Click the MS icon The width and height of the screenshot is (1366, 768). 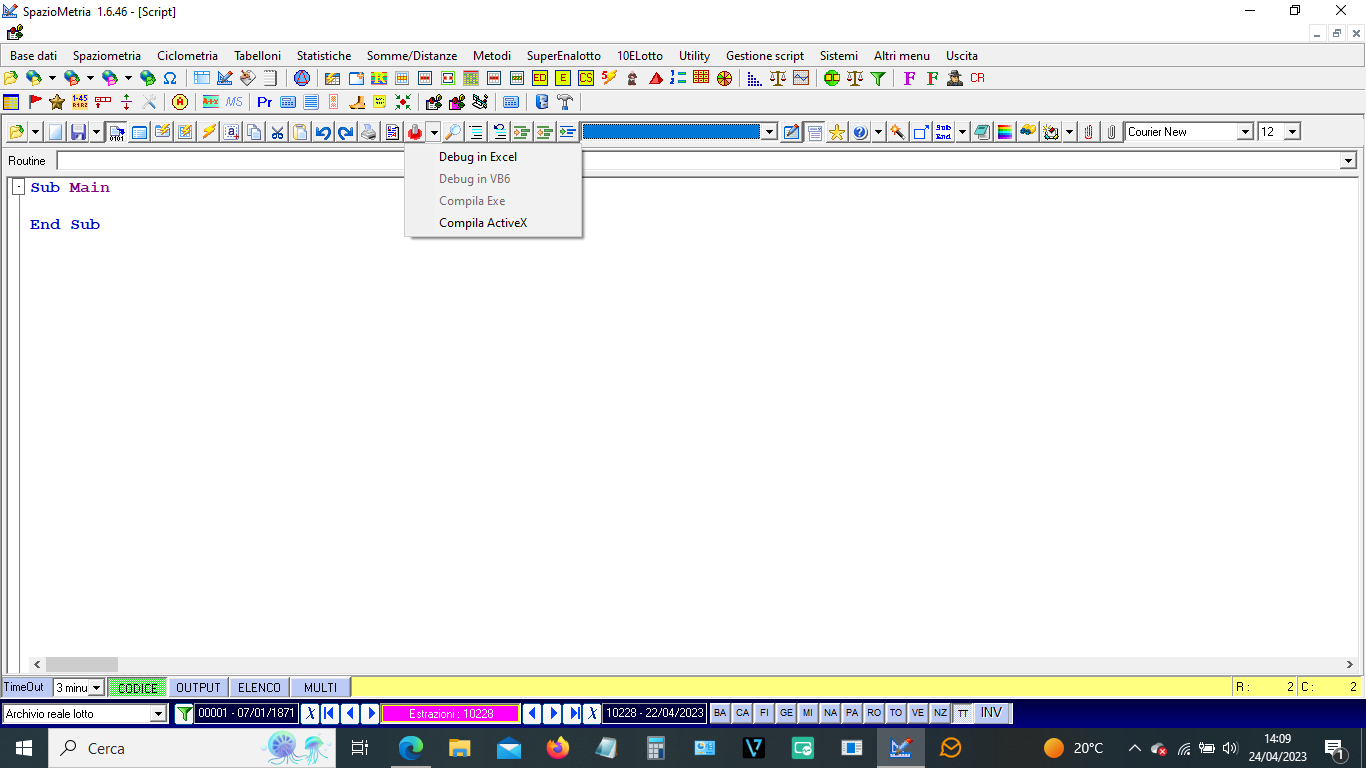pyautogui.click(x=234, y=102)
